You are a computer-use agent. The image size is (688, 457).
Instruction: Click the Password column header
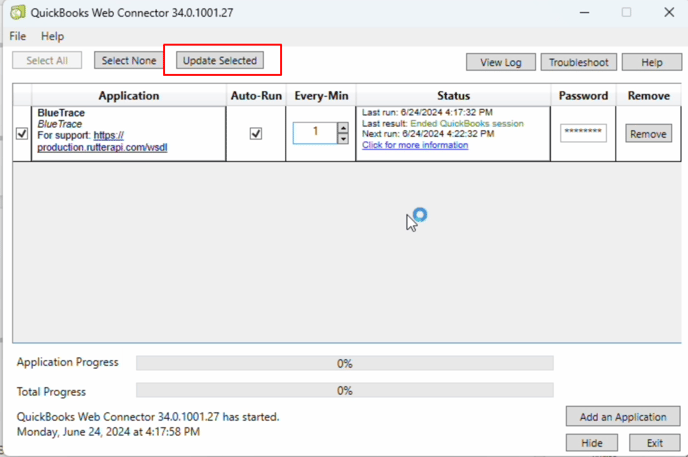(583, 96)
